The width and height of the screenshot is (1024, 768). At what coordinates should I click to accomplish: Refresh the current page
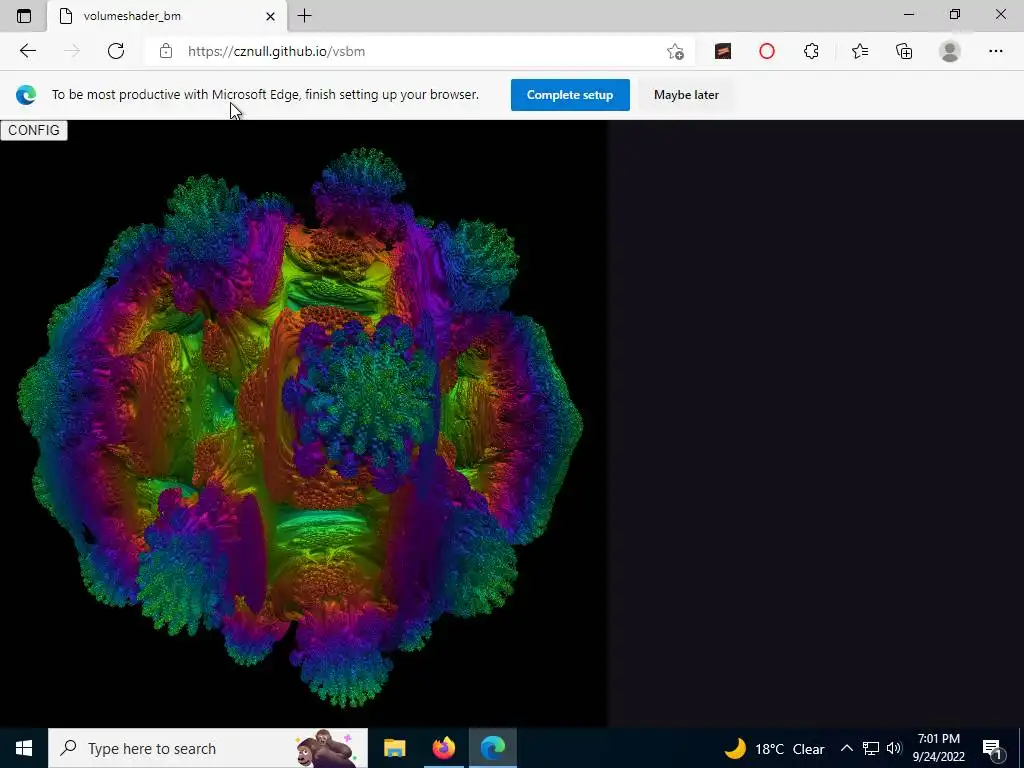(116, 51)
